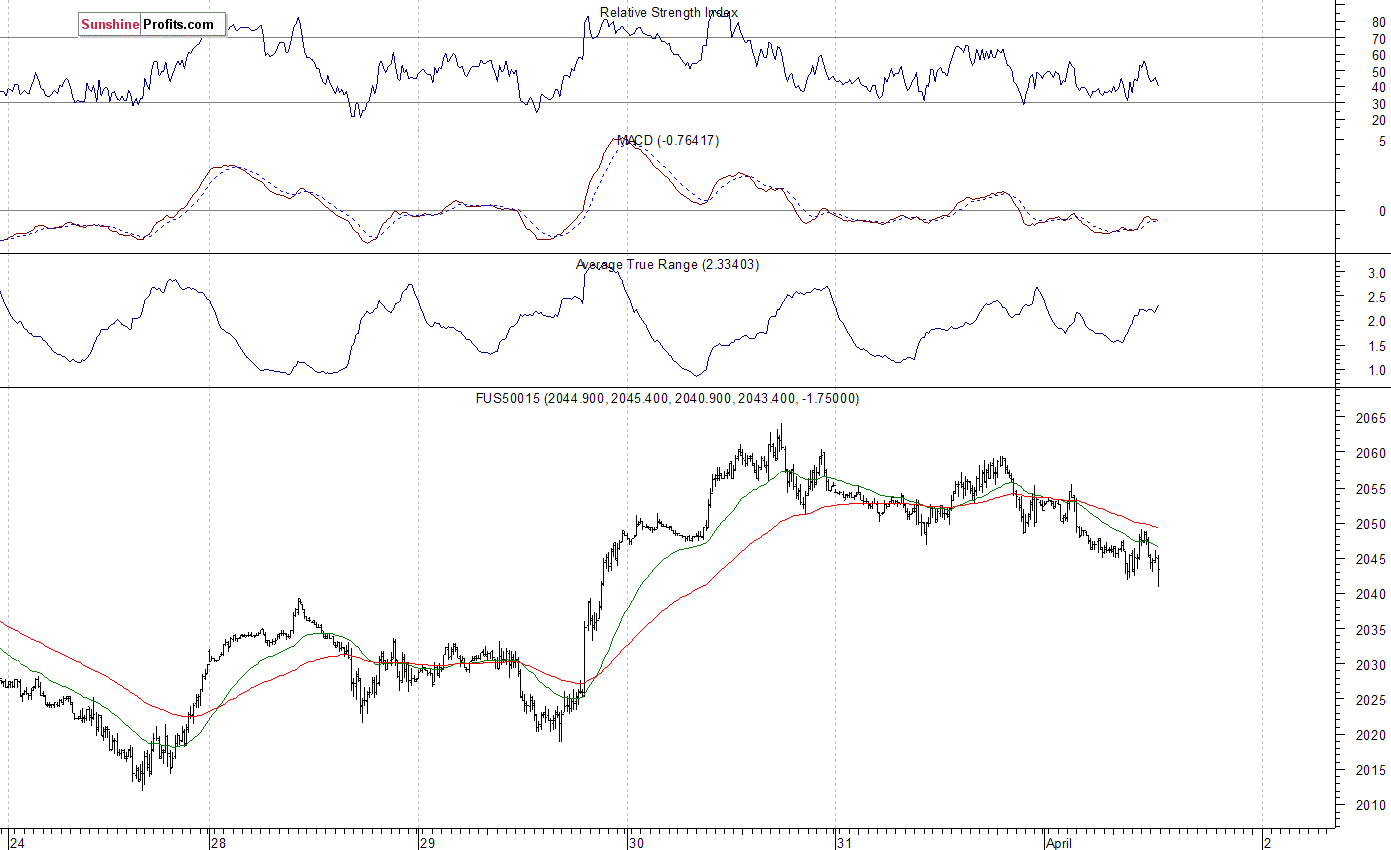Click the April label on time axis
Image resolution: width=1391 pixels, height=850 pixels.
pos(1060,843)
